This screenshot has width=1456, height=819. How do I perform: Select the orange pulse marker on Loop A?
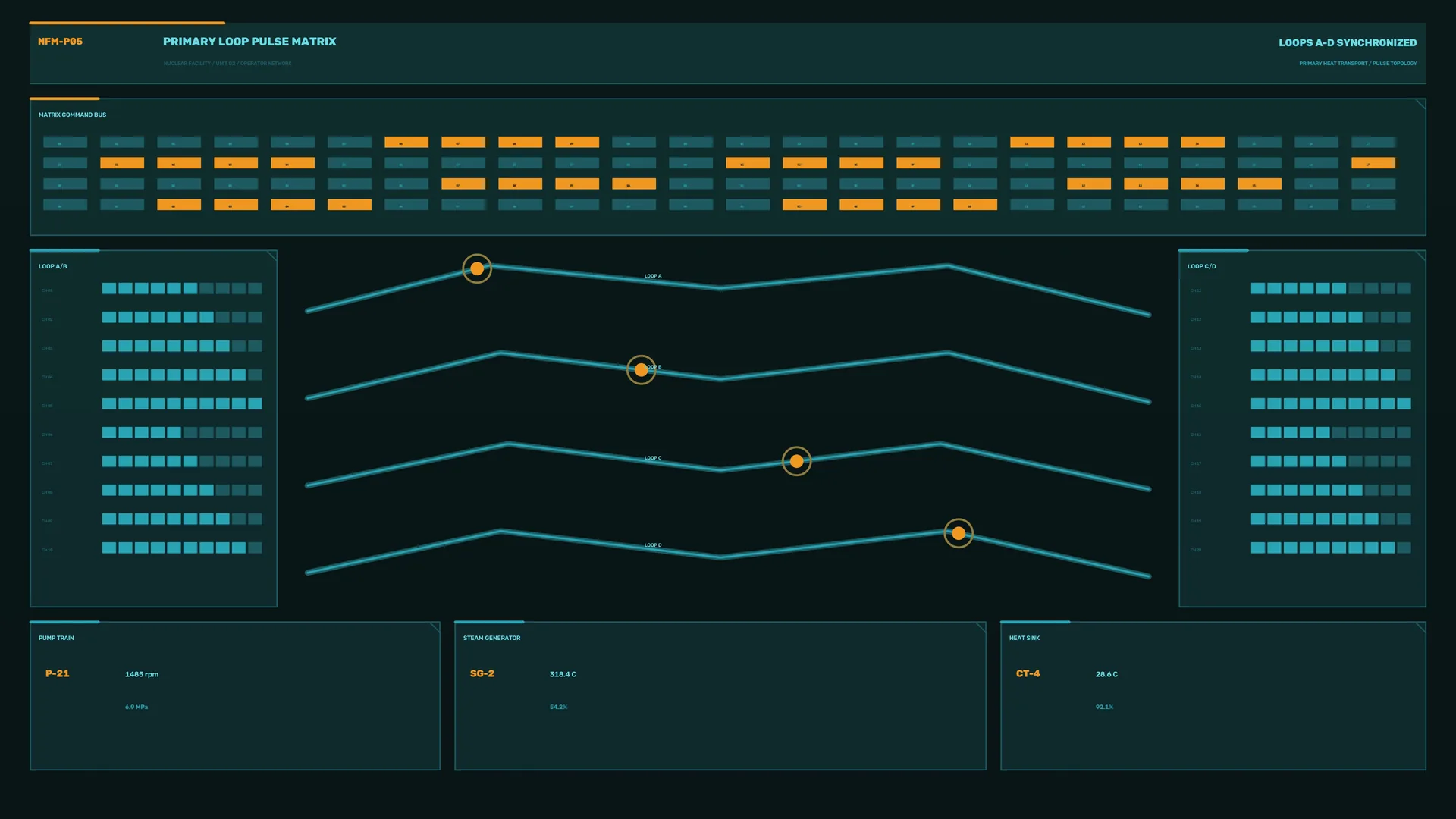click(x=477, y=268)
